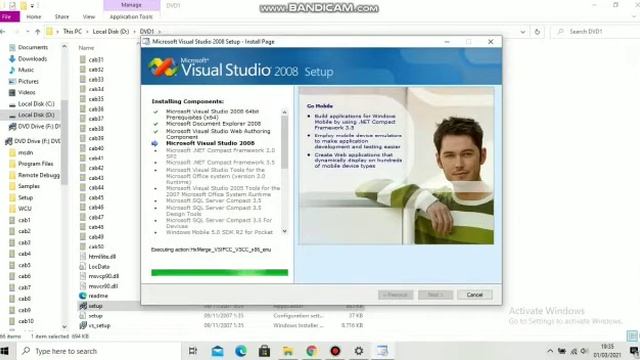Open the Mail app from taskbar
The height and width of the screenshot is (360, 640).
point(217,351)
